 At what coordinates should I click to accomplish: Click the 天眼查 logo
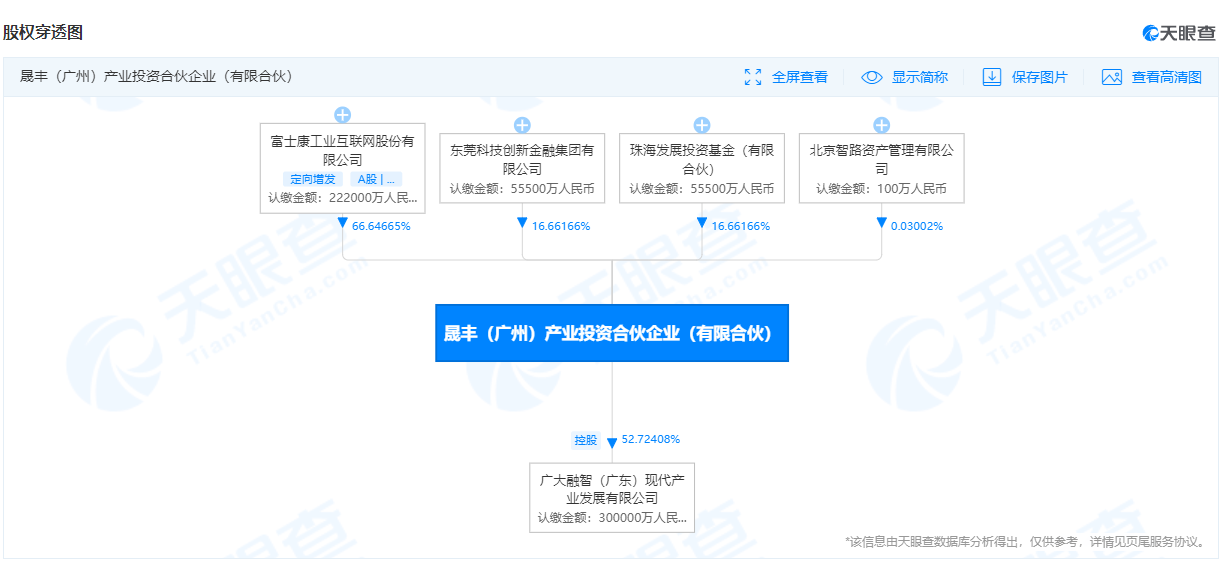(x=1180, y=33)
